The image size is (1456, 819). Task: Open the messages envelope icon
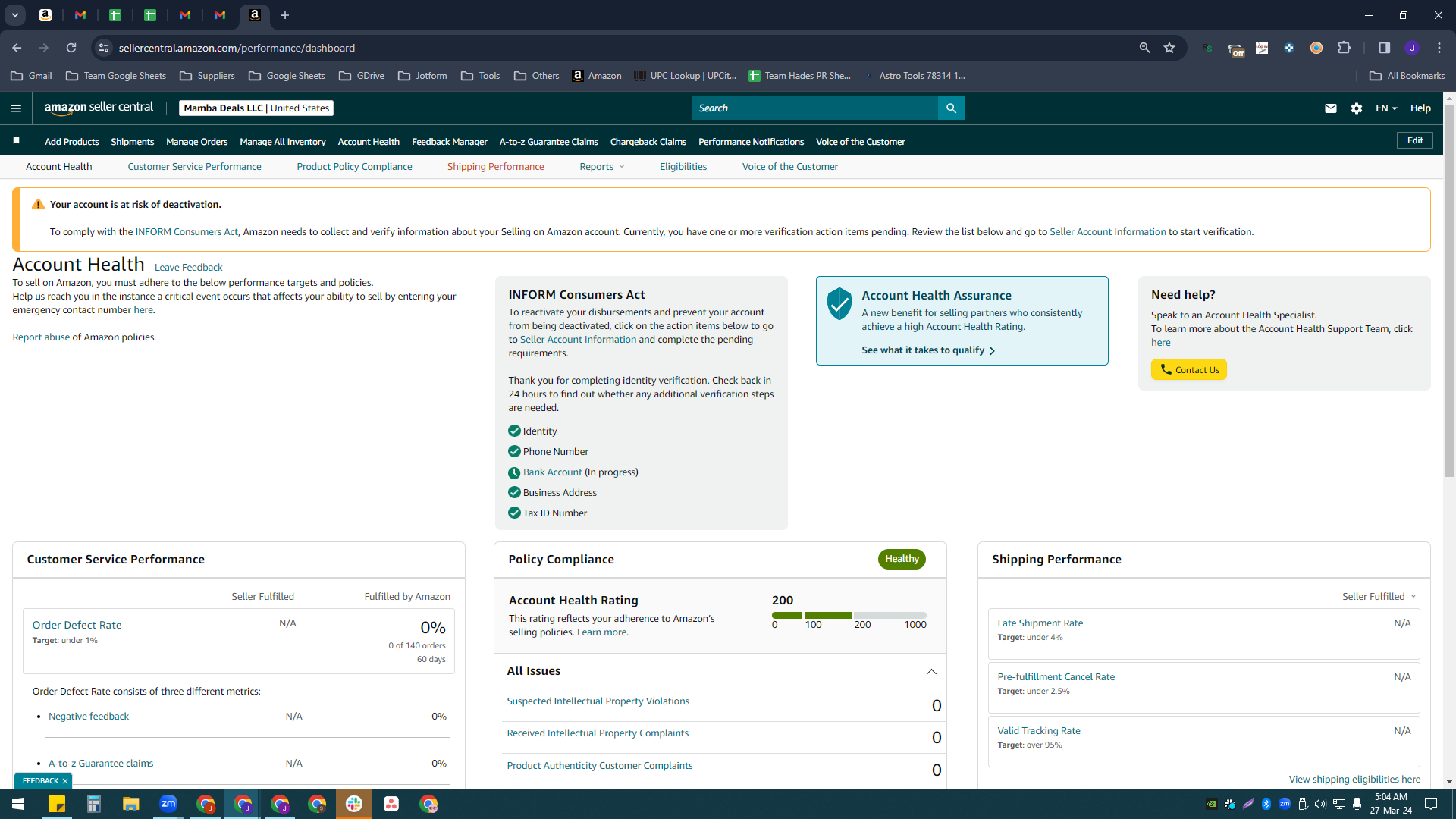pos(1330,108)
